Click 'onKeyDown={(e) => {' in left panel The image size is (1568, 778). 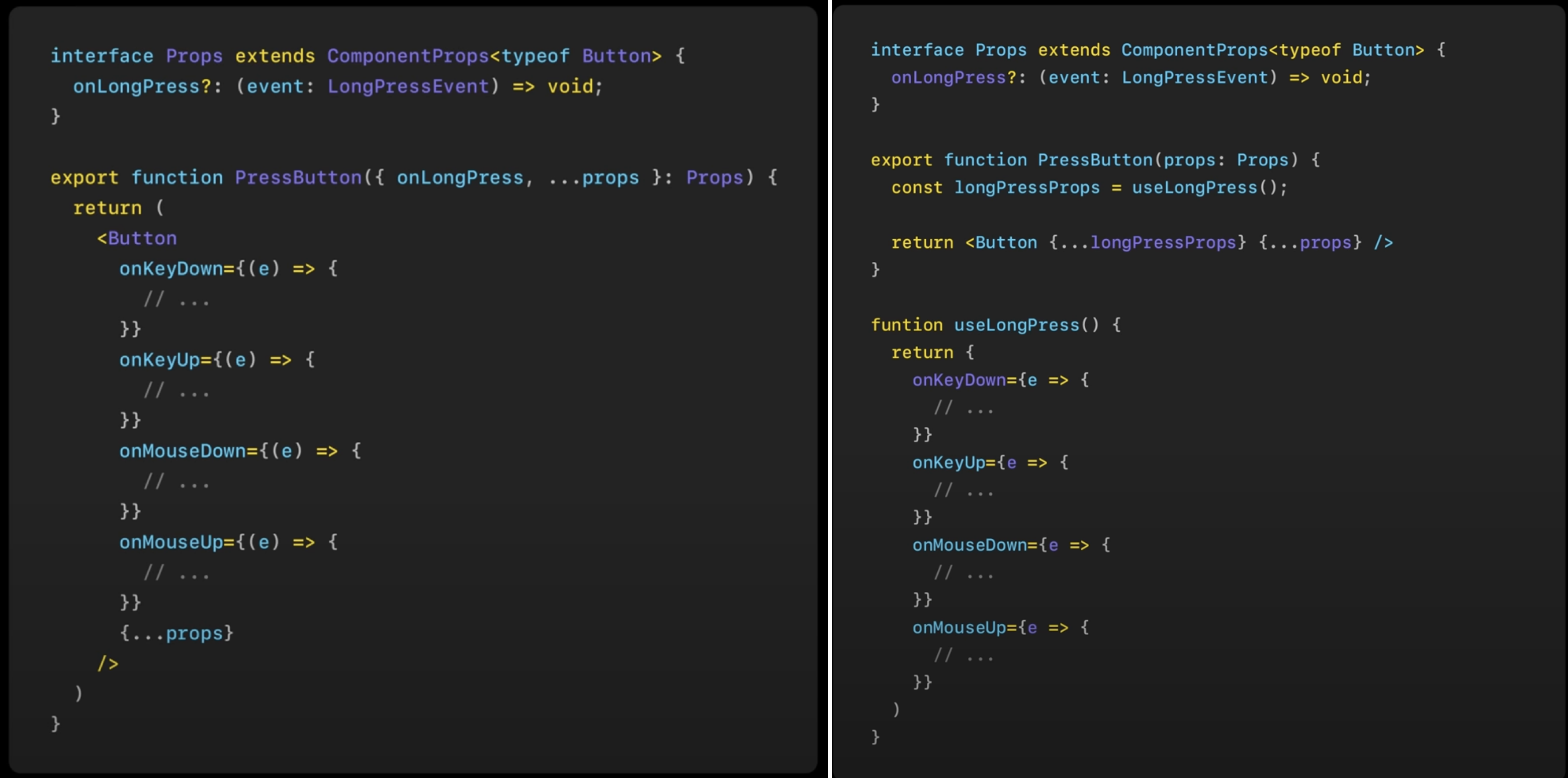pyautogui.click(x=228, y=269)
